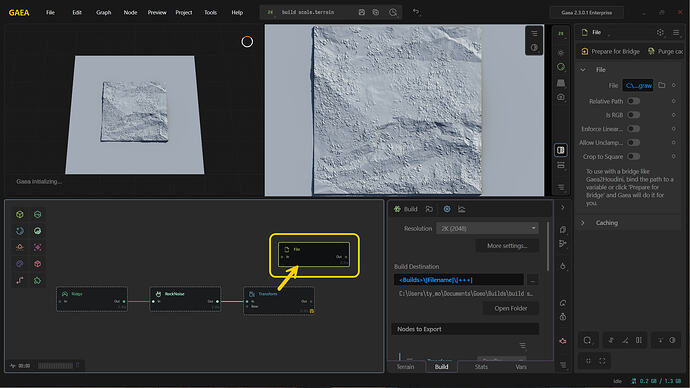
Task: Open the File panel hamburger options menu
Action: (x=675, y=32)
